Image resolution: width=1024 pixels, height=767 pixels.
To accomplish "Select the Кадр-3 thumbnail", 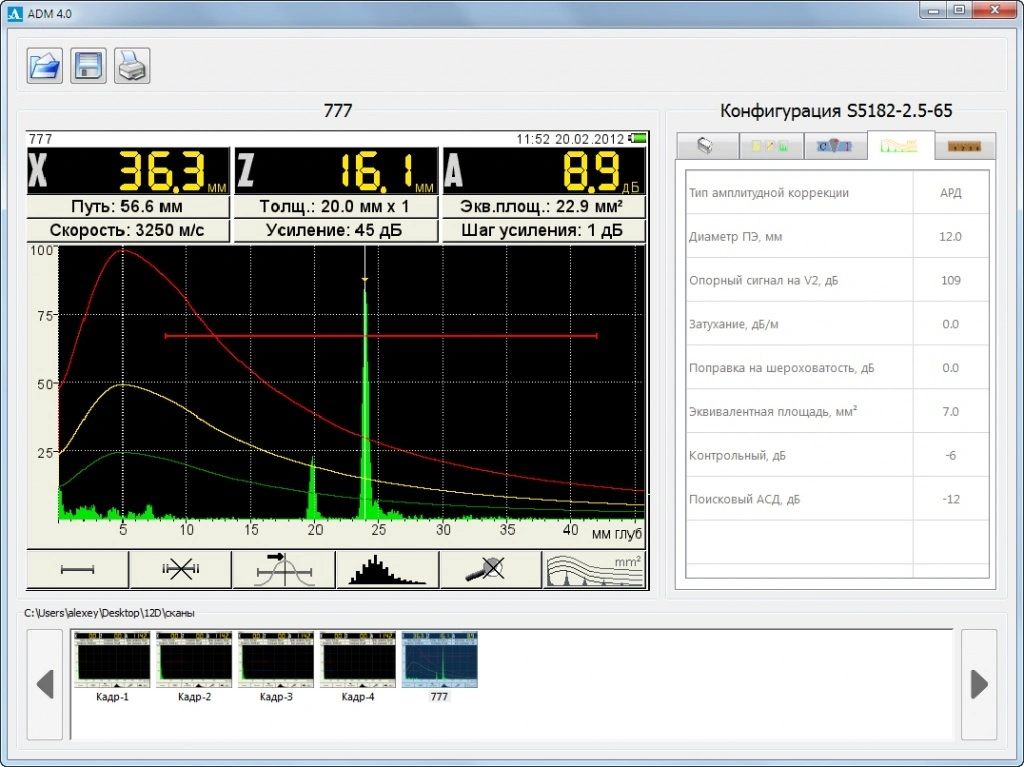I will tap(275, 661).
